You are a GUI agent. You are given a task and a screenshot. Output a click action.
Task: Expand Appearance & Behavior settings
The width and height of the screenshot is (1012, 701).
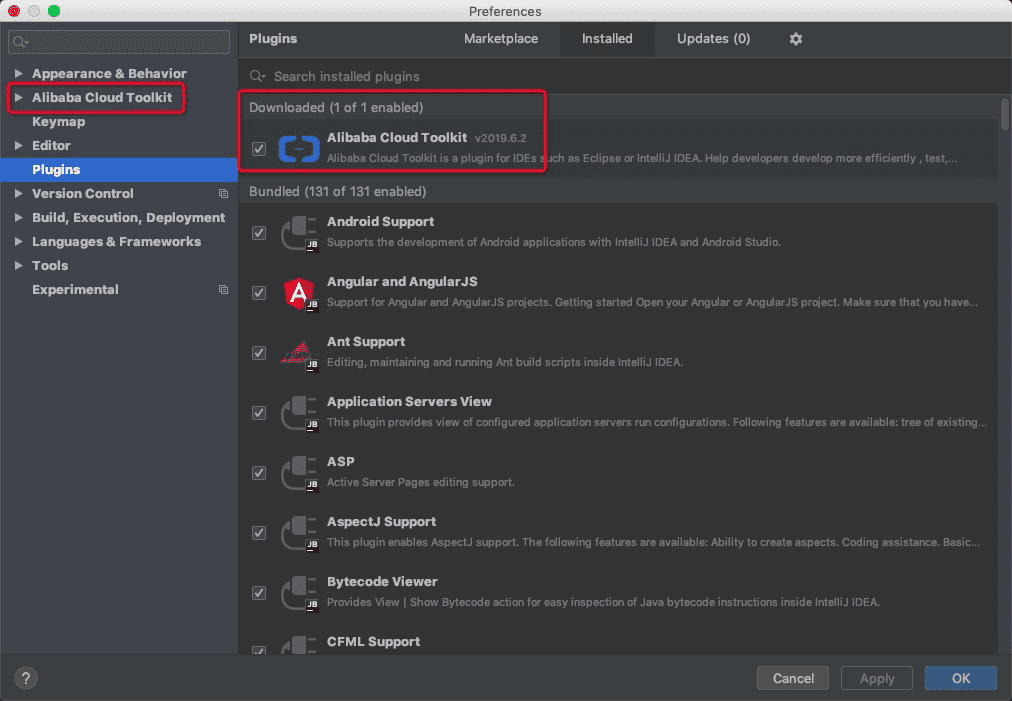point(18,74)
